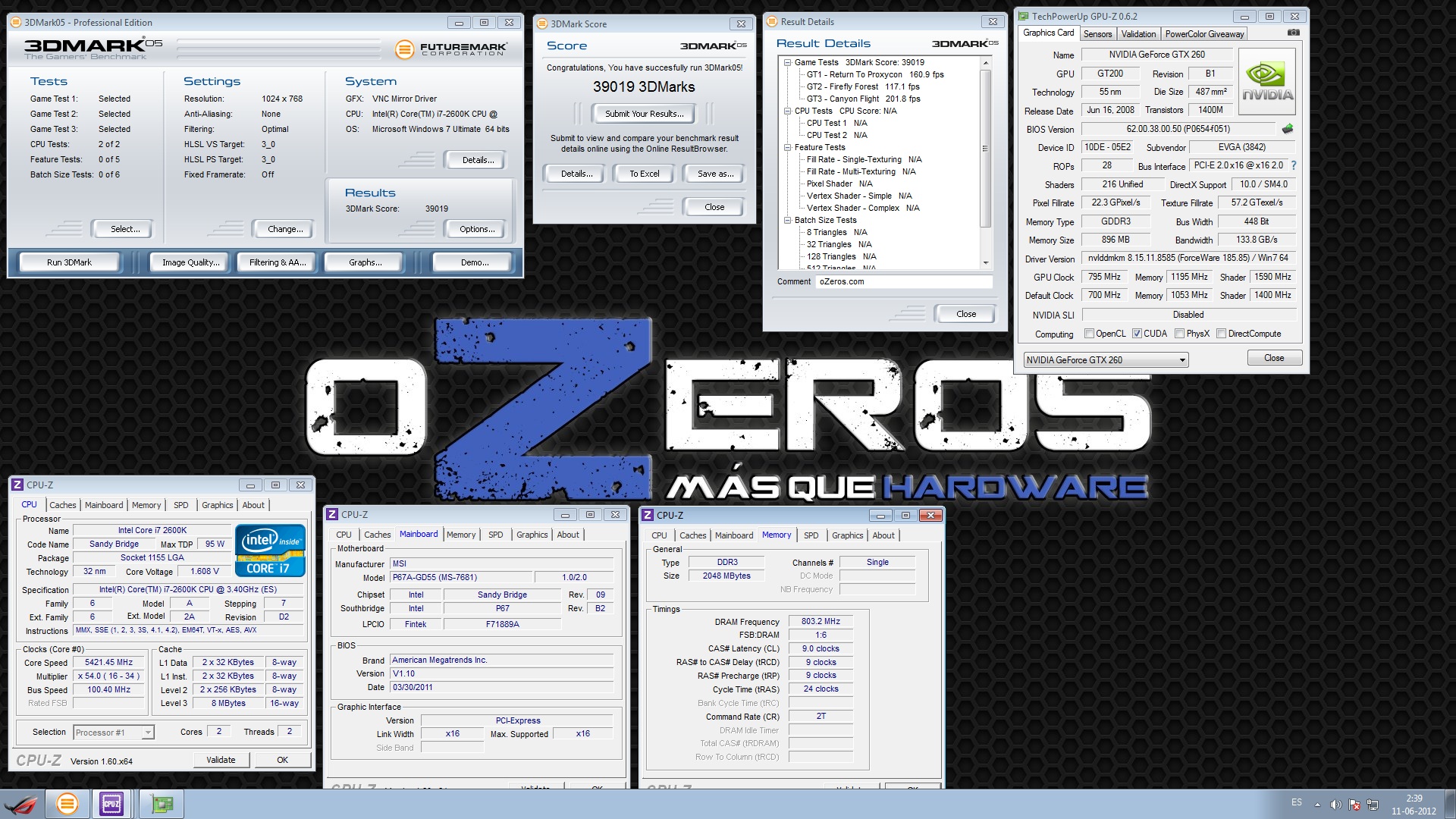
Task: Click the Demo button
Action: 474,262
